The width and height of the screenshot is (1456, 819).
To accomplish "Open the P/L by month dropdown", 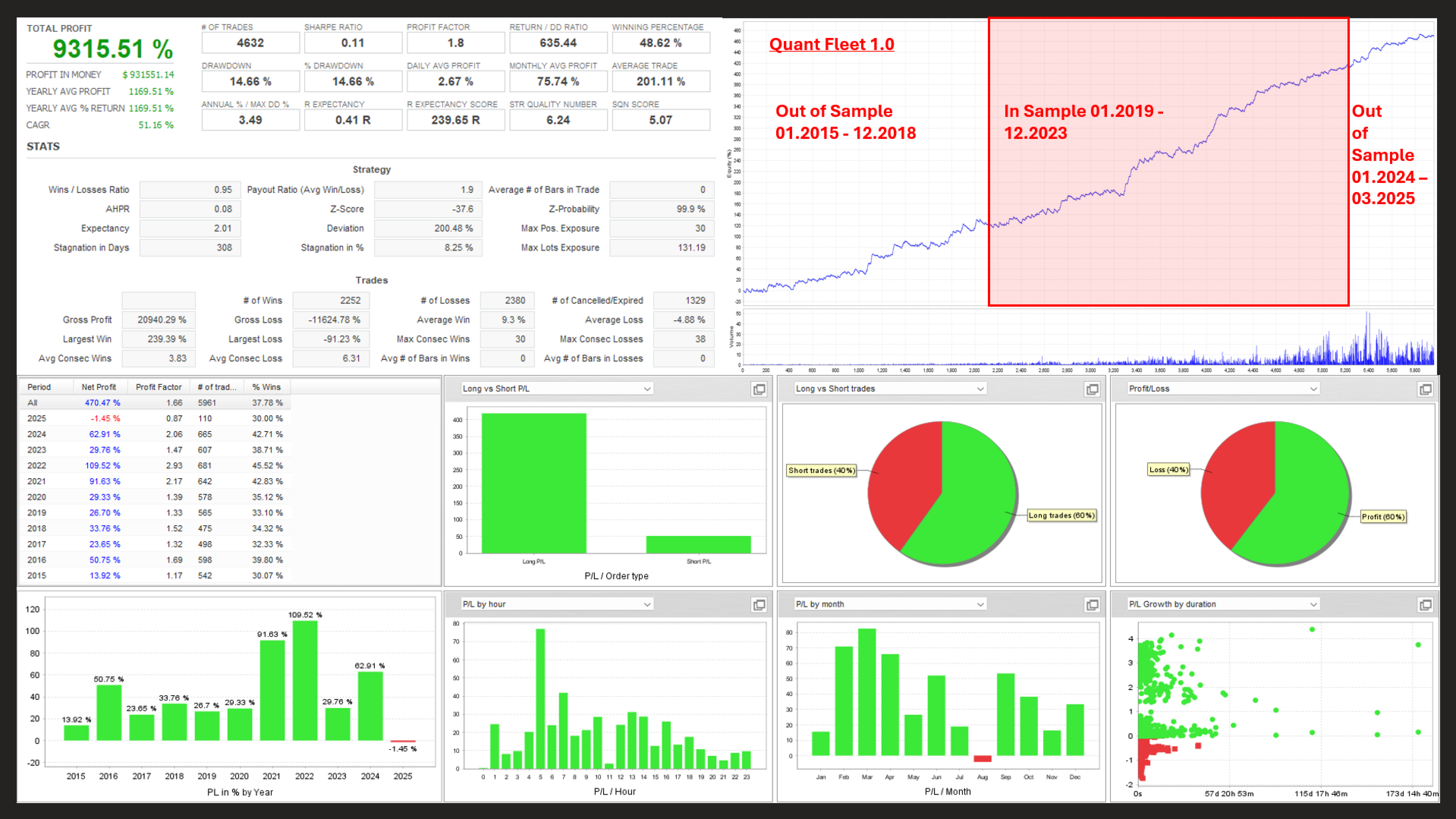I will point(890,604).
